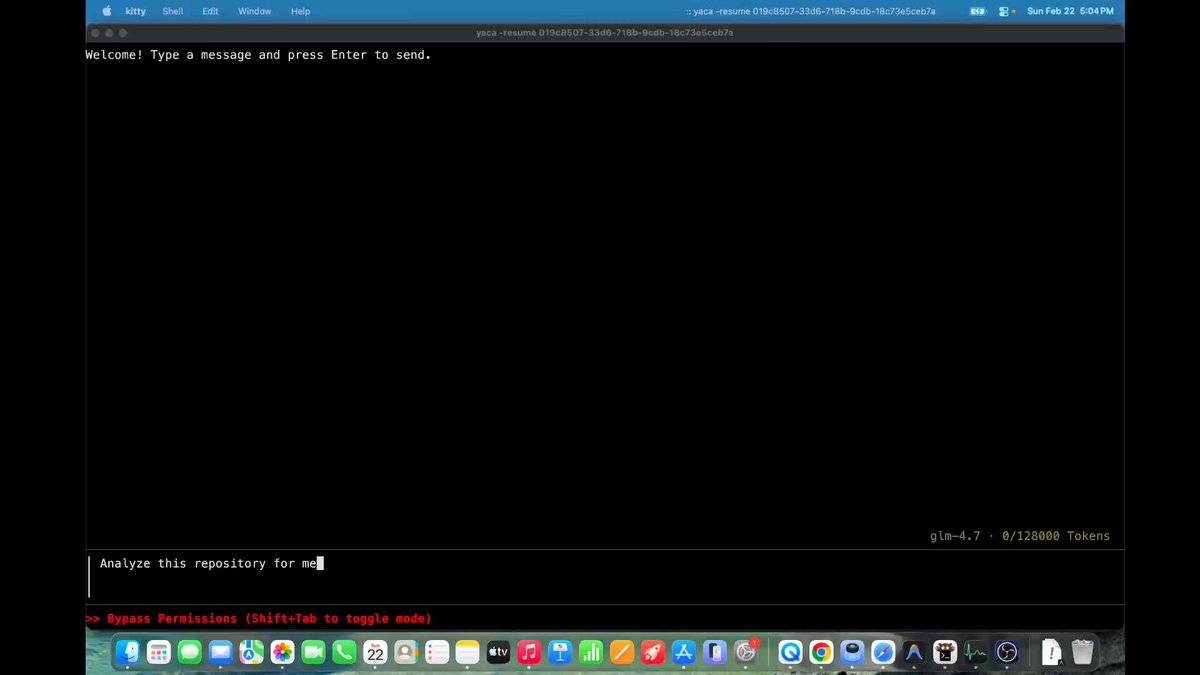Screen dimensions: 1200x675
Task: Open System Settings with notification badge
Action: coord(745,653)
